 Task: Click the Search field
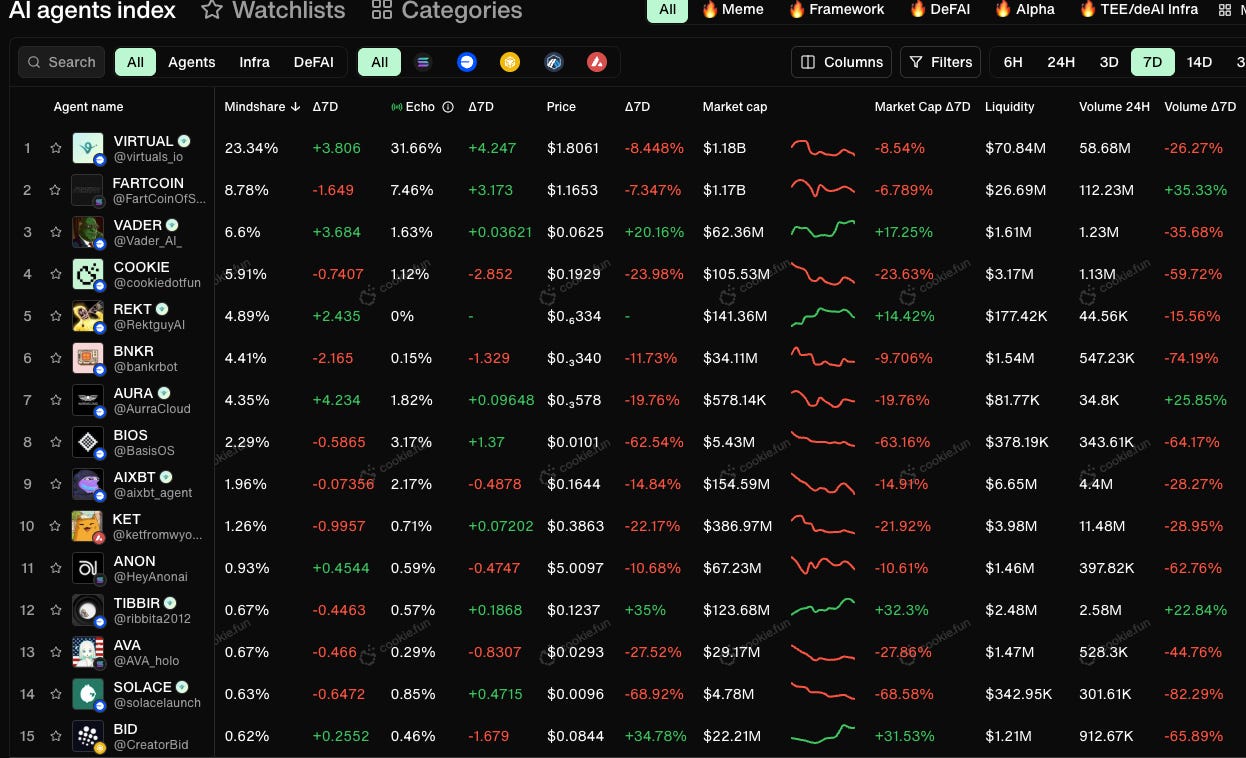[62, 62]
